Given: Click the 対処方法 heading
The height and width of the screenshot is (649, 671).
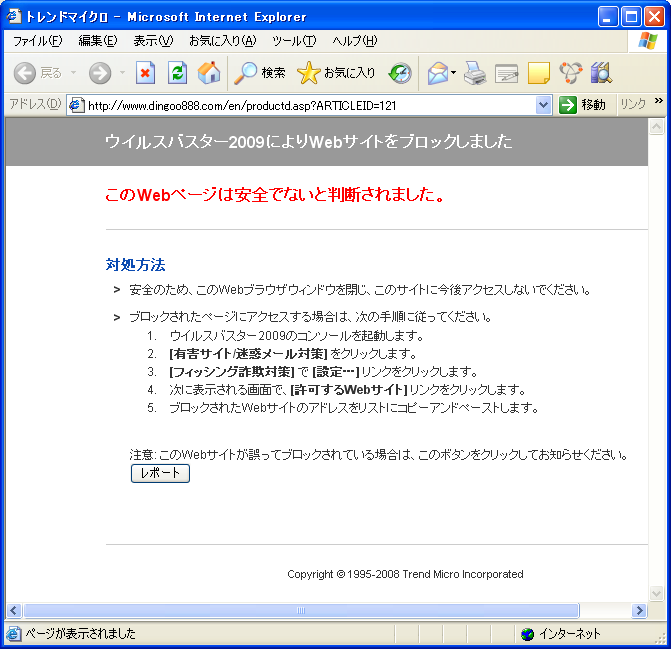Looking at the screenshot, I should (135, 265).
